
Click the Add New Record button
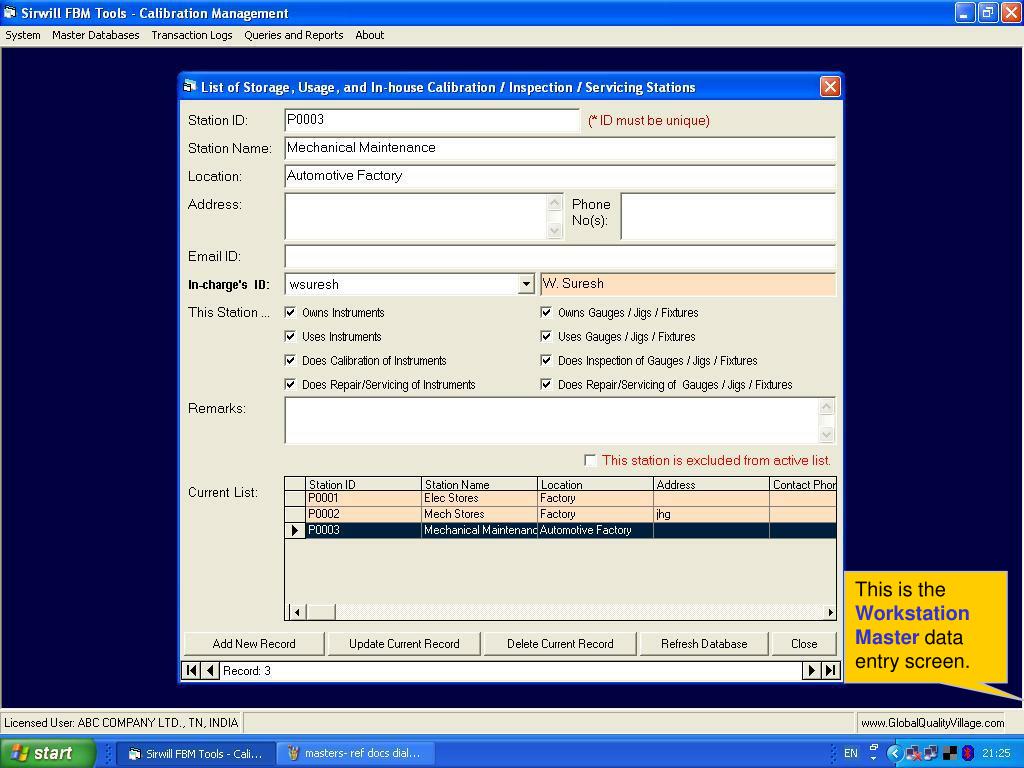point(254,644)
